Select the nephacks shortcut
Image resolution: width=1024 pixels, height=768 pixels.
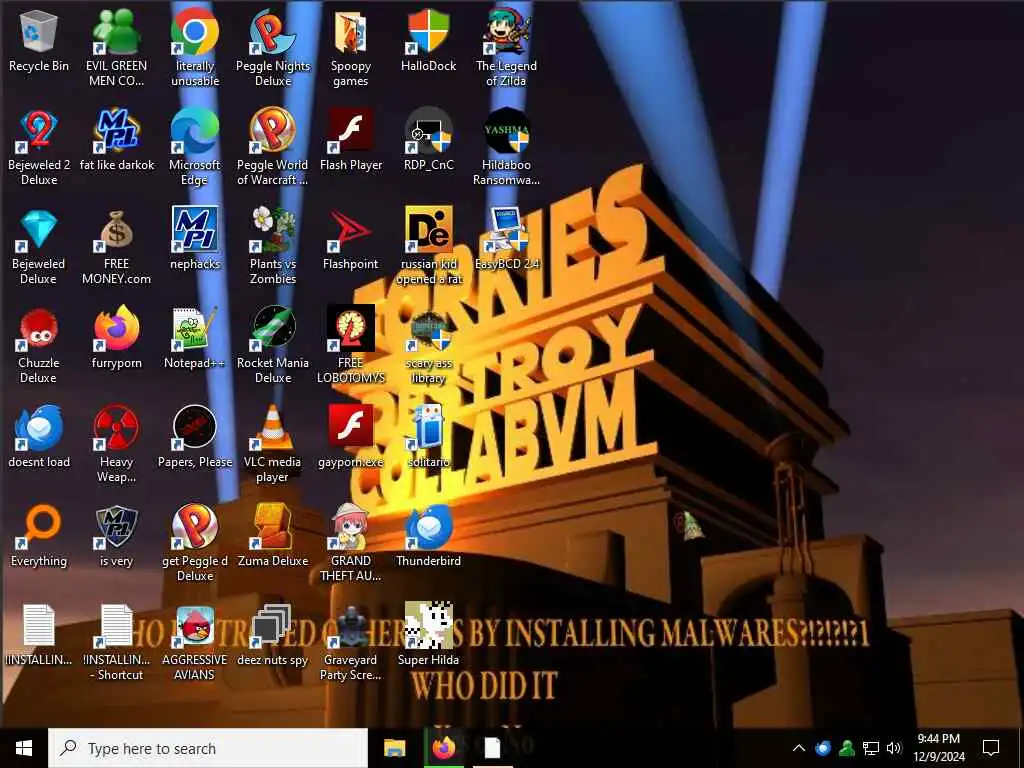click(195, 238)
